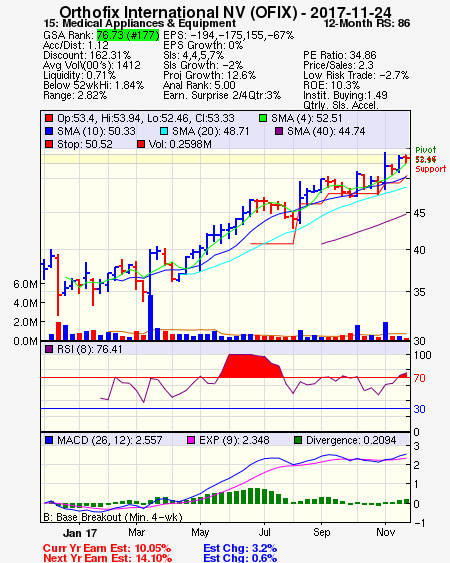Click the red Op/Hi/Lo/Cl legend swatch
Image resolution: width=450 pixels, height=563 pixels.
(x=49, y=118)
